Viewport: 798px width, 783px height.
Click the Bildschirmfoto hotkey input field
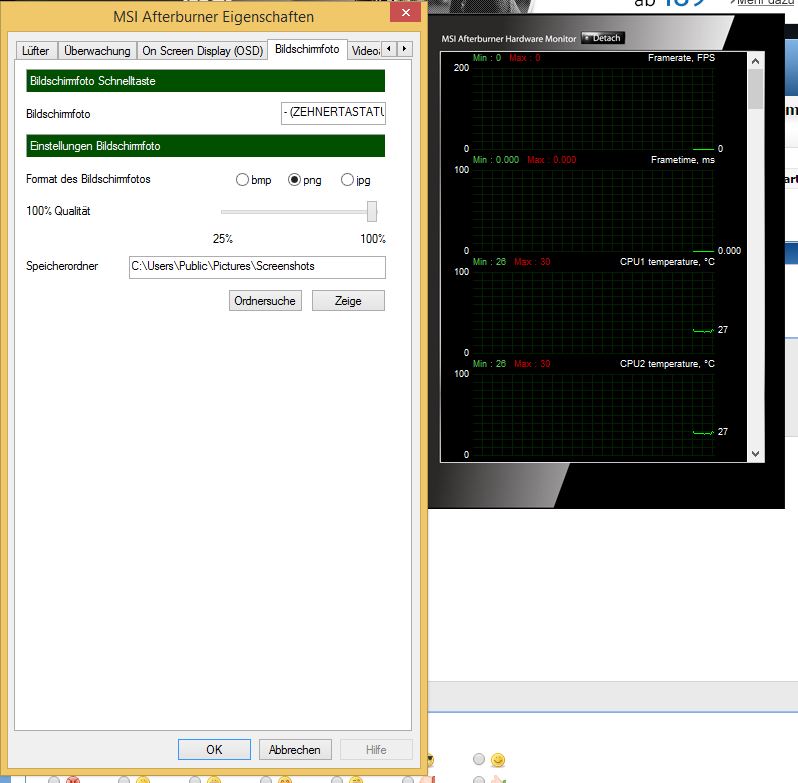(x=333, y=113)
